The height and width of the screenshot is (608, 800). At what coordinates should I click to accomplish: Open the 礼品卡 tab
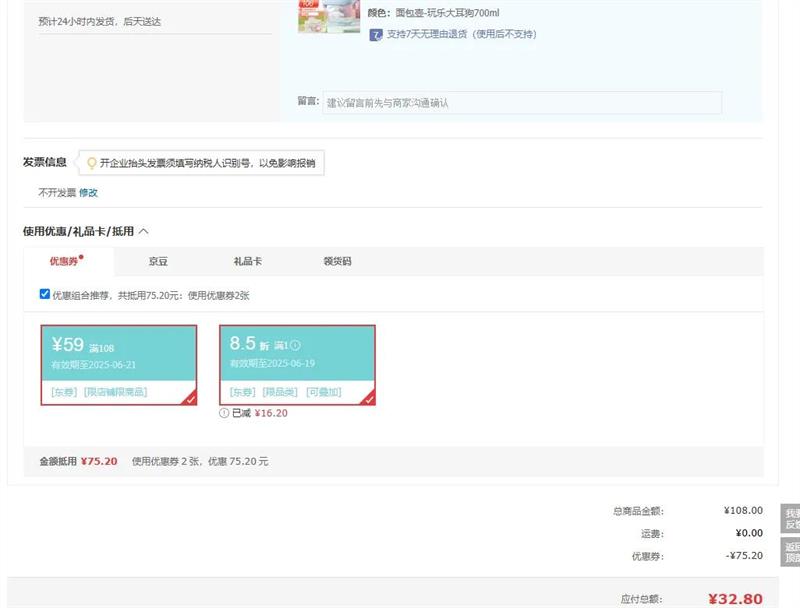point(247,262)
